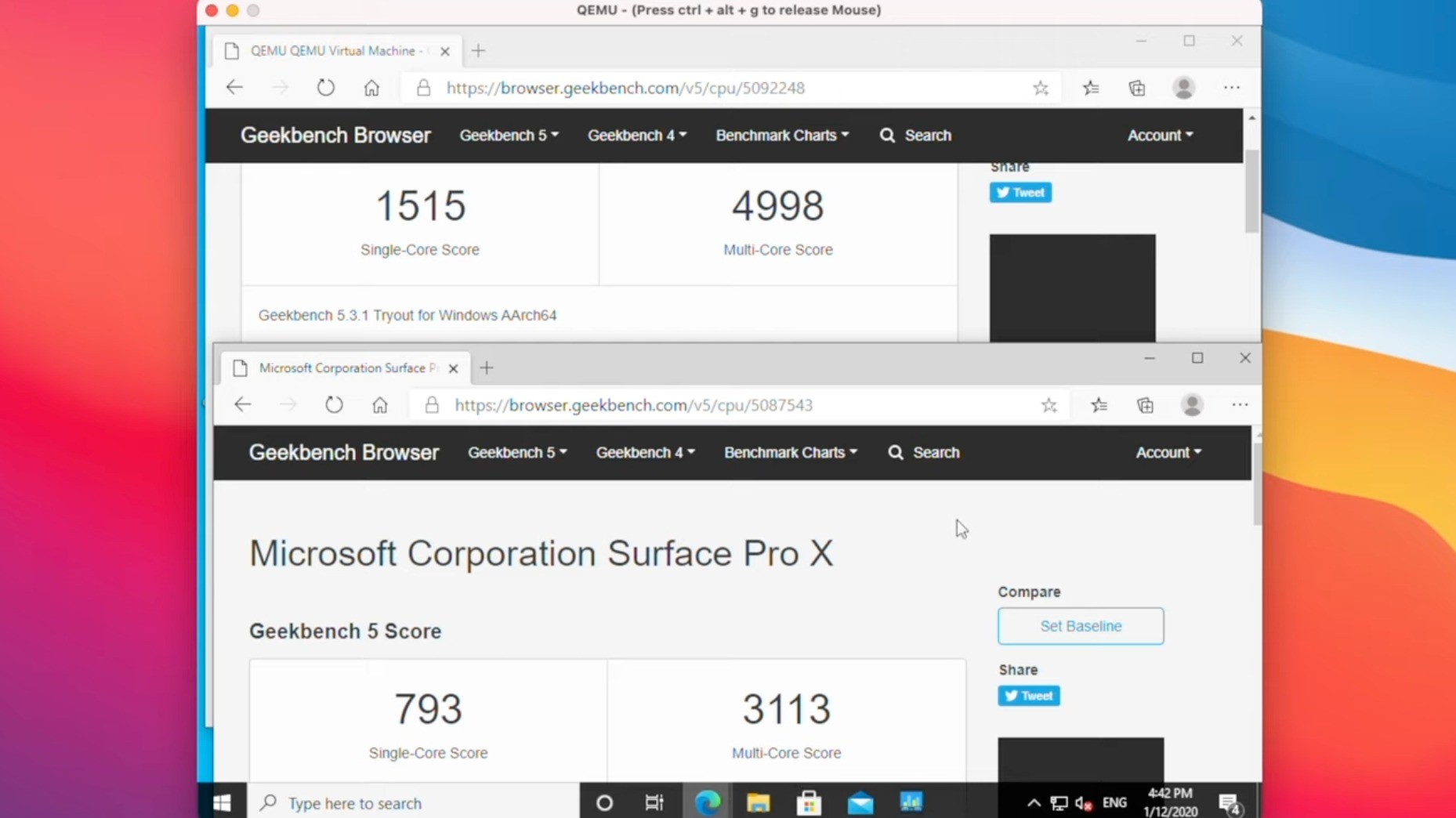Click the Set Baseline button
The width and height of the screenshot is (1456, 818).
pos(1081,626)
